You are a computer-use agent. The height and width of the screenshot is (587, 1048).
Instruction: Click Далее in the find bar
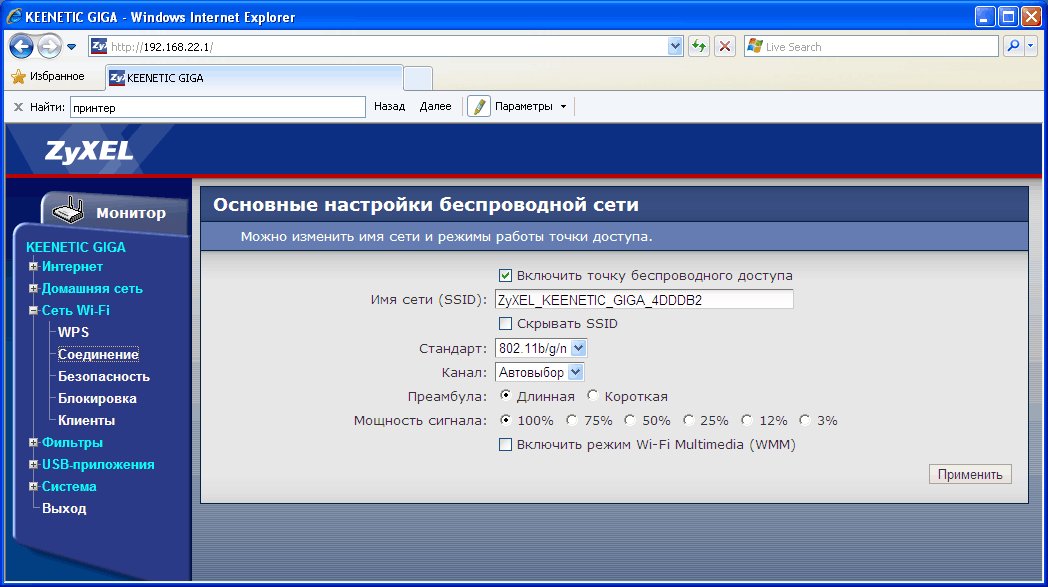point(435,106)
